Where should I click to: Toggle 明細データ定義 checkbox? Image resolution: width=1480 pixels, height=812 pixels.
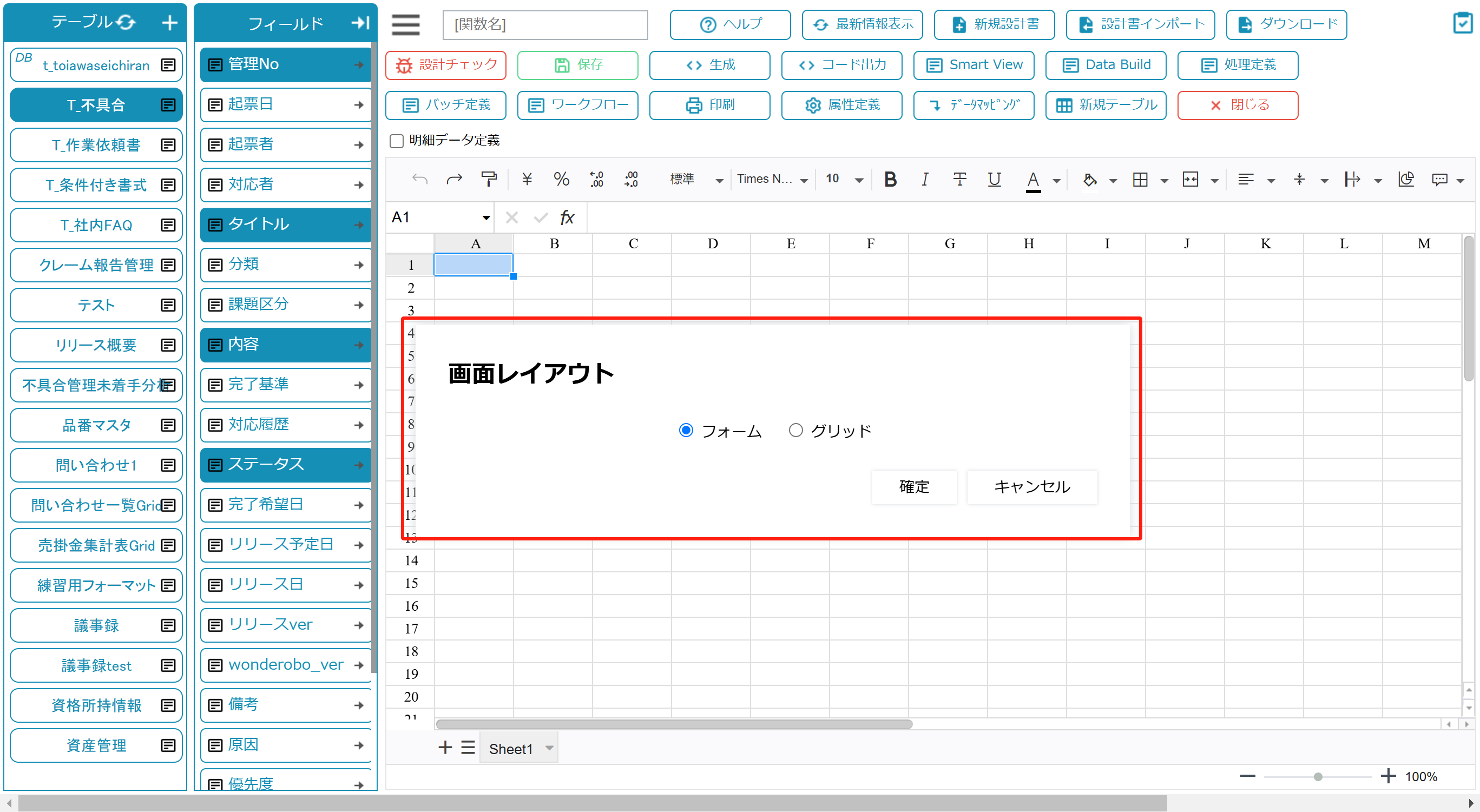(x=397, y=141)
